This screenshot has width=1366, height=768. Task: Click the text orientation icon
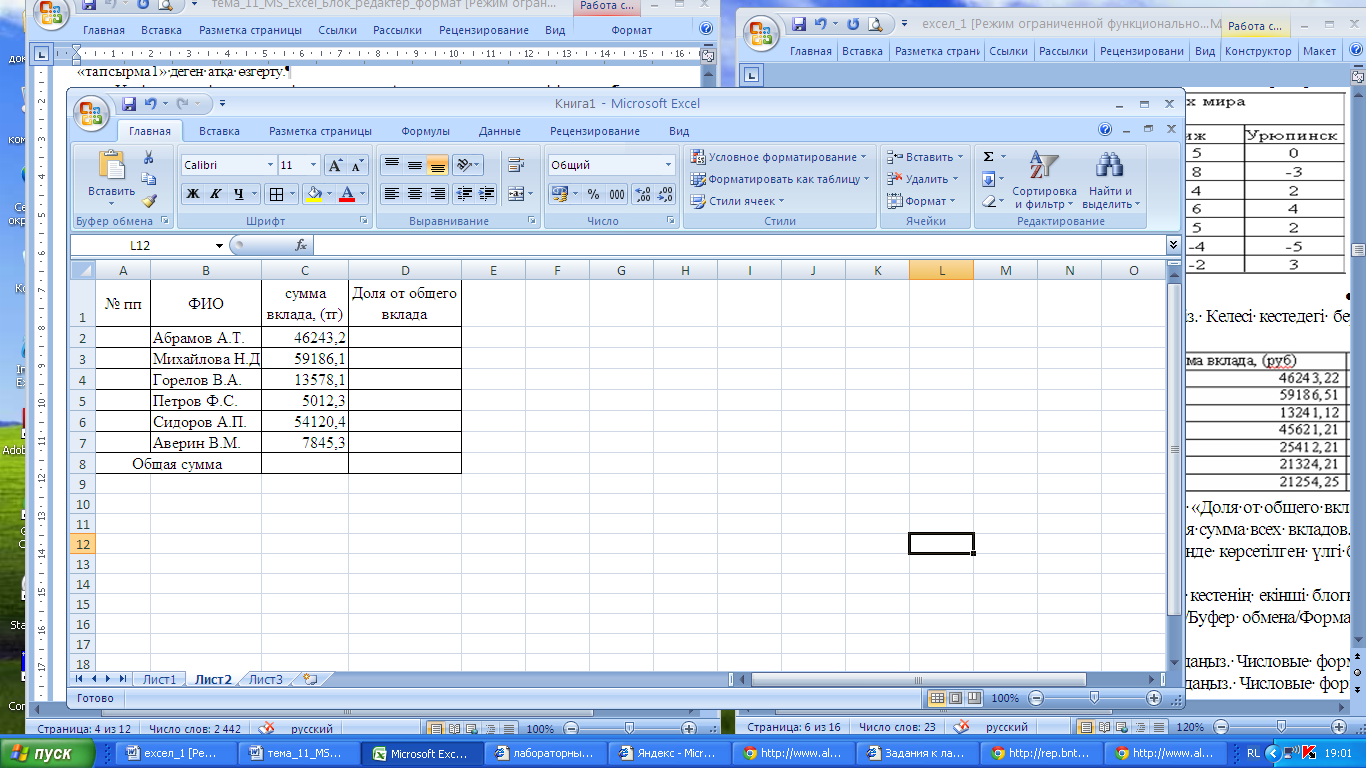tap(466, 165)
